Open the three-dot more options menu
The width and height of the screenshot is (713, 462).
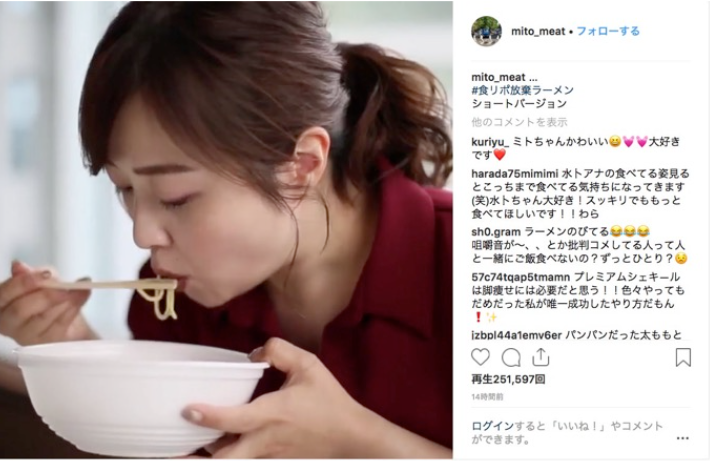683,438
